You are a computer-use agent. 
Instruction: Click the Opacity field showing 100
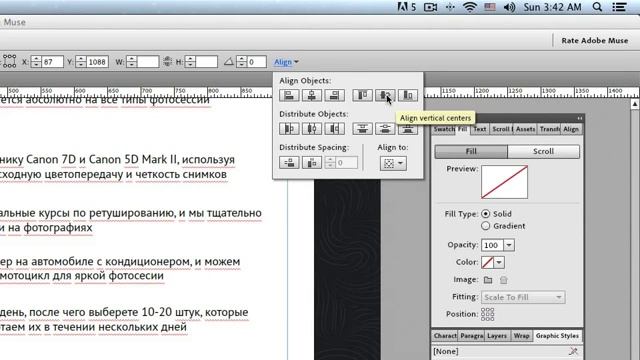(493, 245)
